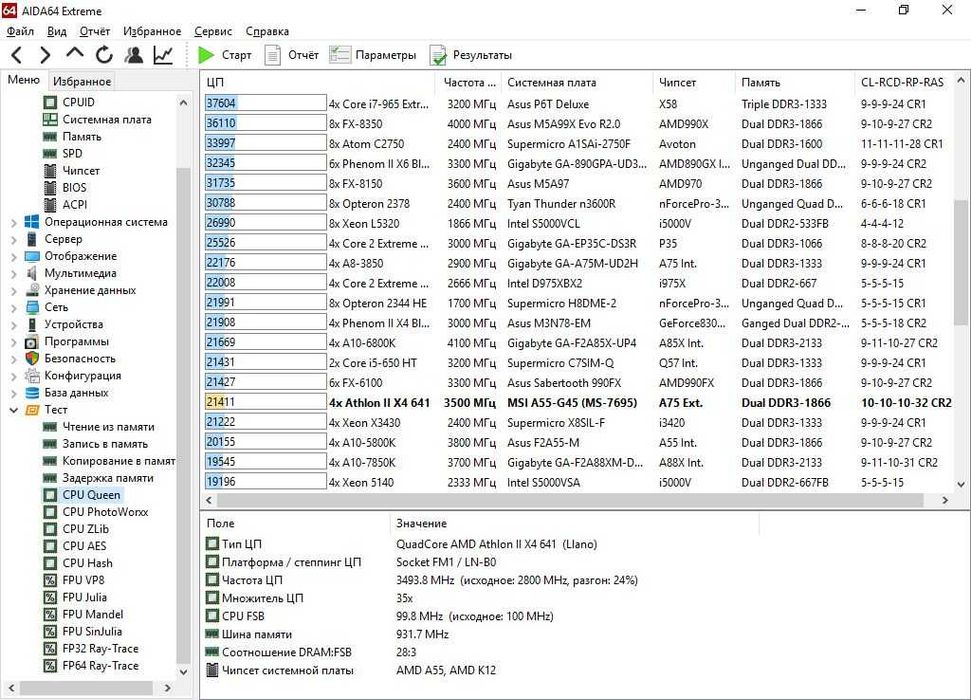The image size is (971, 700).
Task: Switch to the Избранное sidebar tab
Action: click(x=82, y=81)
